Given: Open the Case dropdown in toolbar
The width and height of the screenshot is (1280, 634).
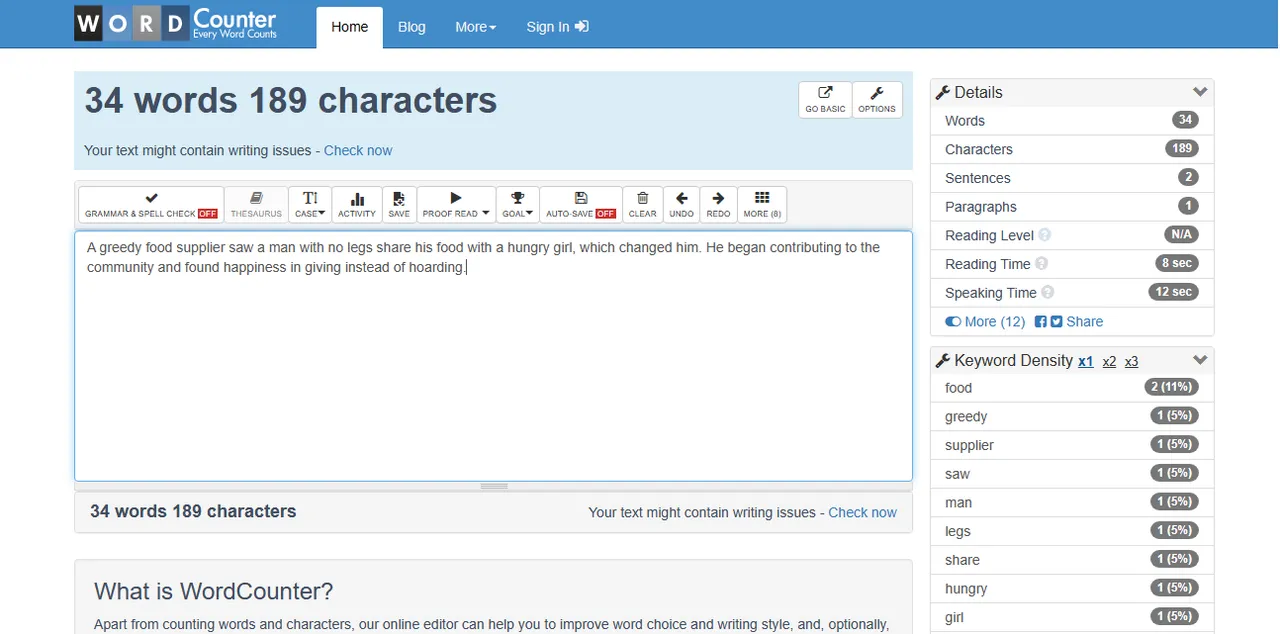Looking at the screenshot, I should point(310,204).
